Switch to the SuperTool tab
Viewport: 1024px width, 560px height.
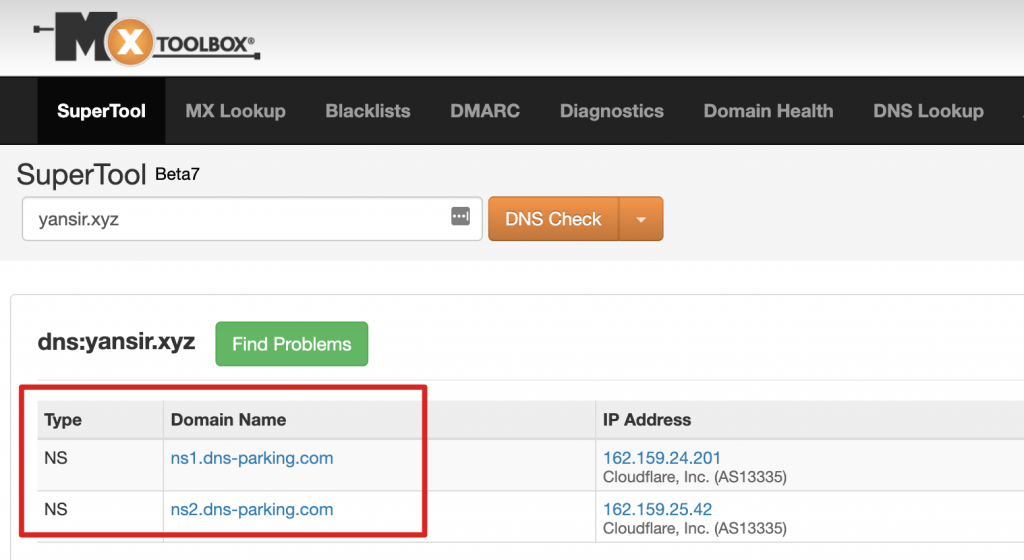[101, 111]
